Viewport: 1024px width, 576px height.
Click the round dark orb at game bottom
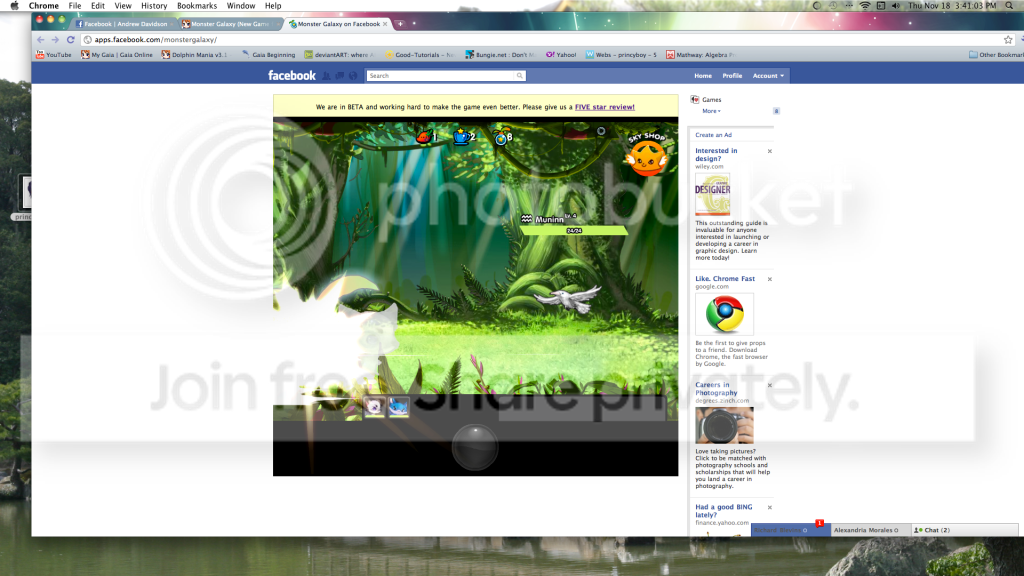[x=475, y=447]
